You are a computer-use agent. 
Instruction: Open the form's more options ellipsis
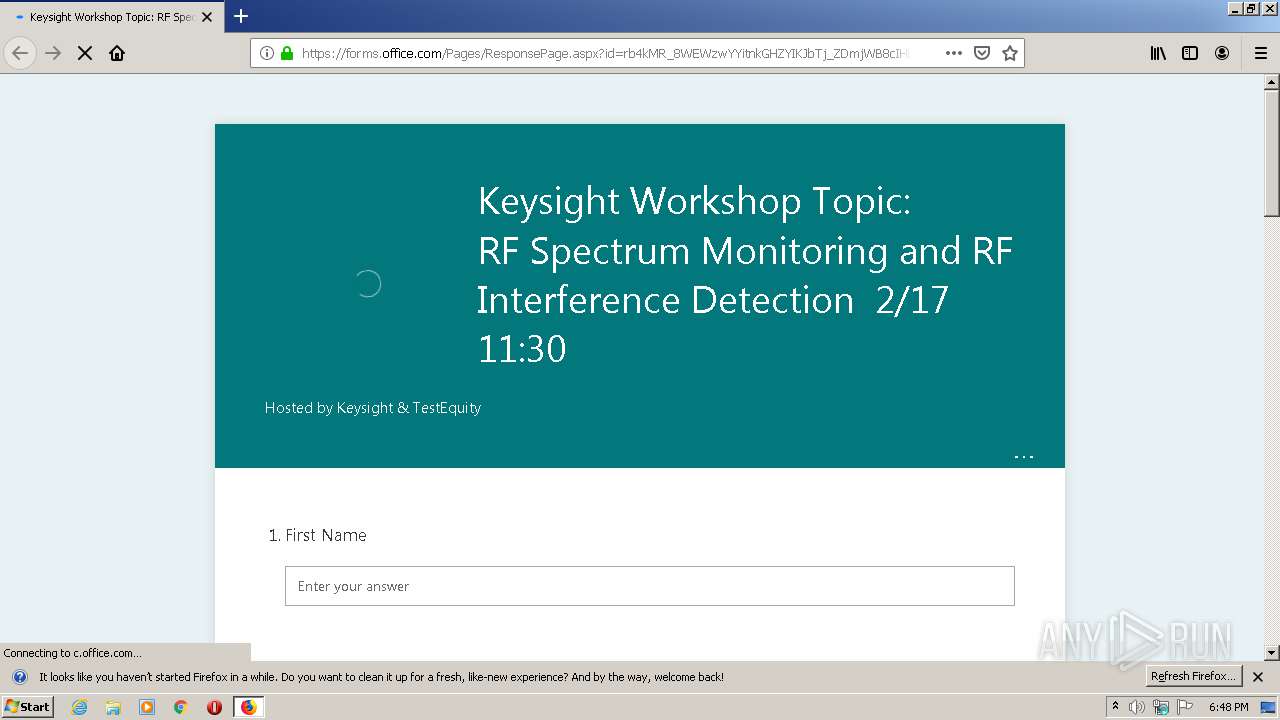click(x=1024, y=457)
